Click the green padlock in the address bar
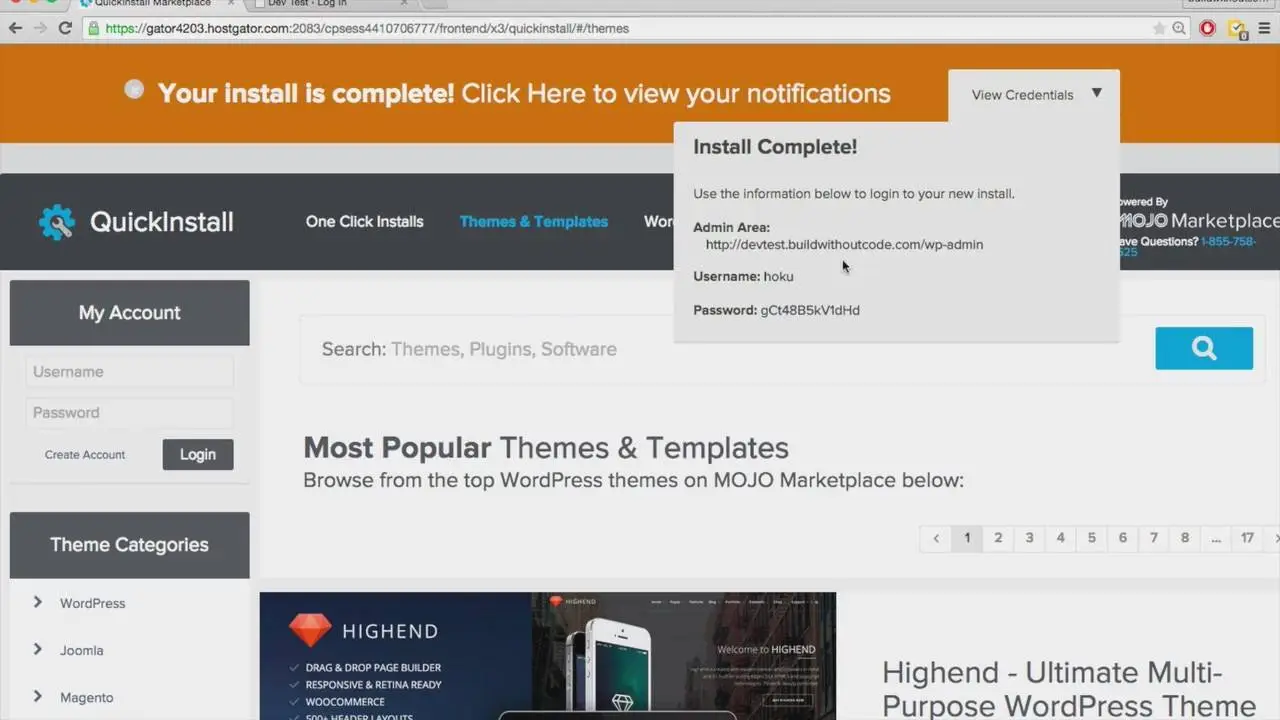 94,28
